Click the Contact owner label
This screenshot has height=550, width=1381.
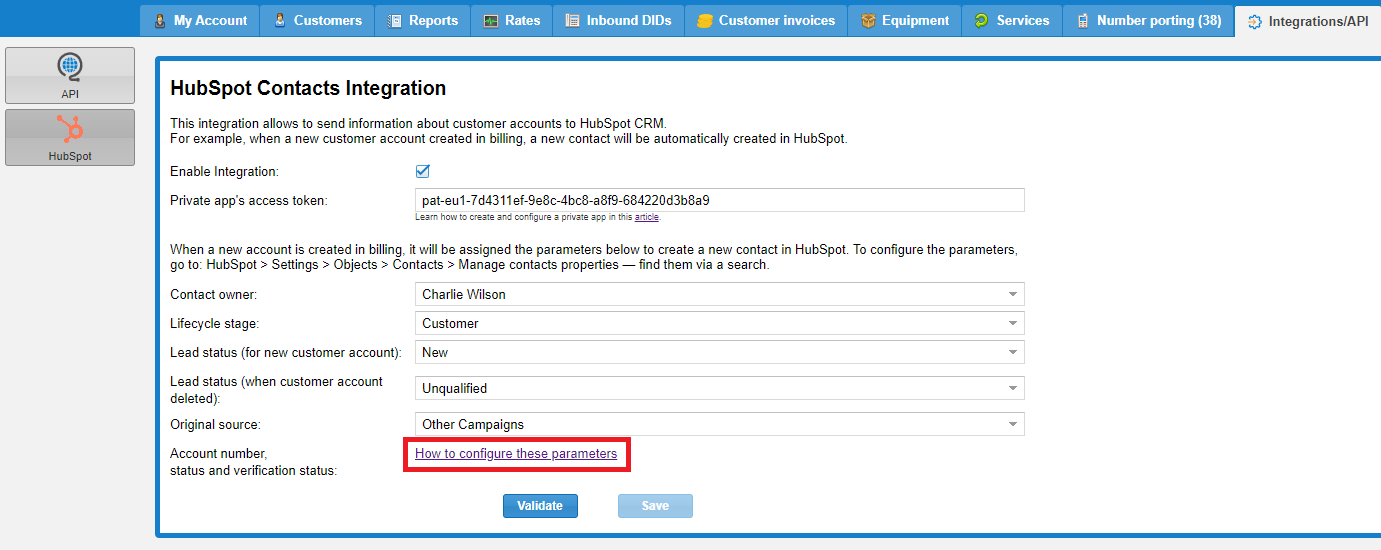coord(213,295)
